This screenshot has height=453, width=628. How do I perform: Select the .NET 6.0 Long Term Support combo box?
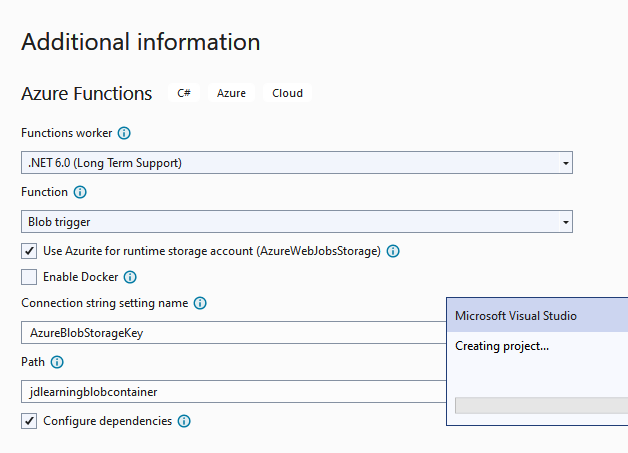(297, 163)
